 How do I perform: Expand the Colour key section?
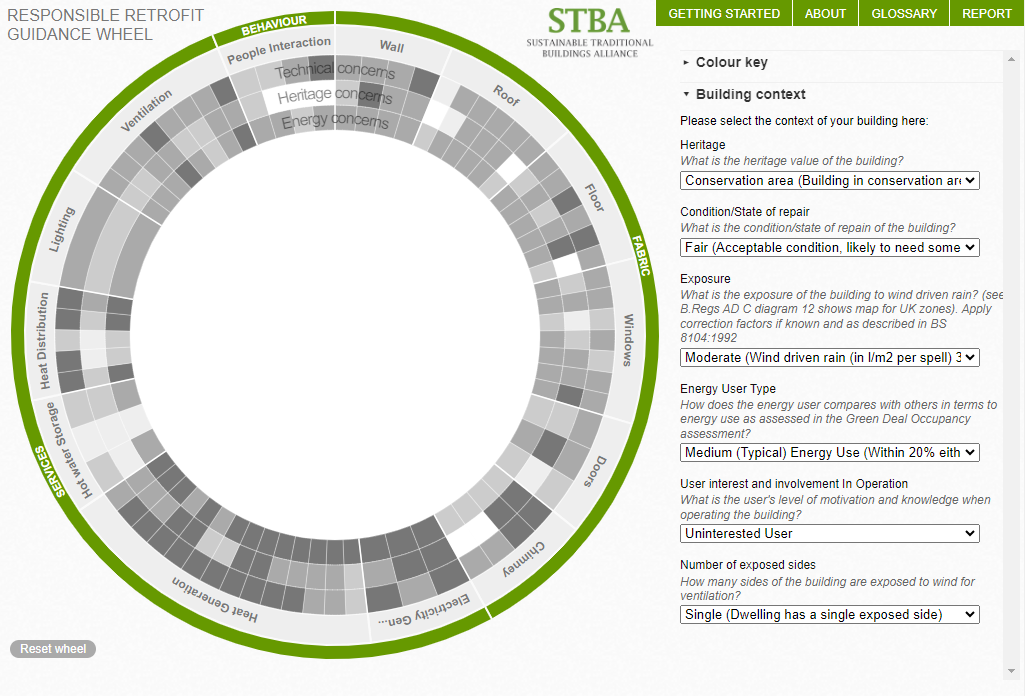731,62
